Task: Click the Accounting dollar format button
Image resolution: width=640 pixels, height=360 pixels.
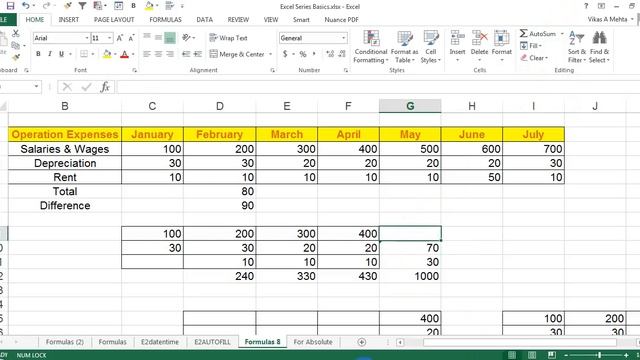Action: pos(285,54)
